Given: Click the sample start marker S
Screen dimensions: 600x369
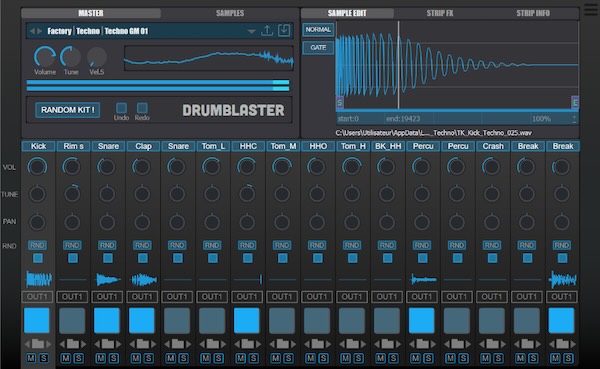Looking at the screenshot, I should tap(339, 102).
